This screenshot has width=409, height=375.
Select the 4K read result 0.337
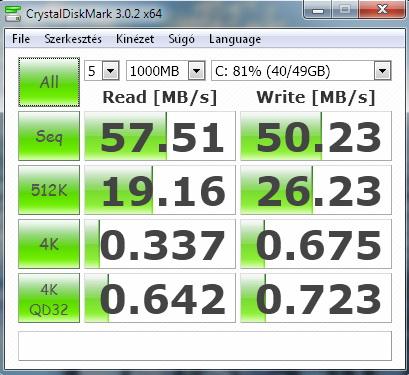click(x=160, y=244)
